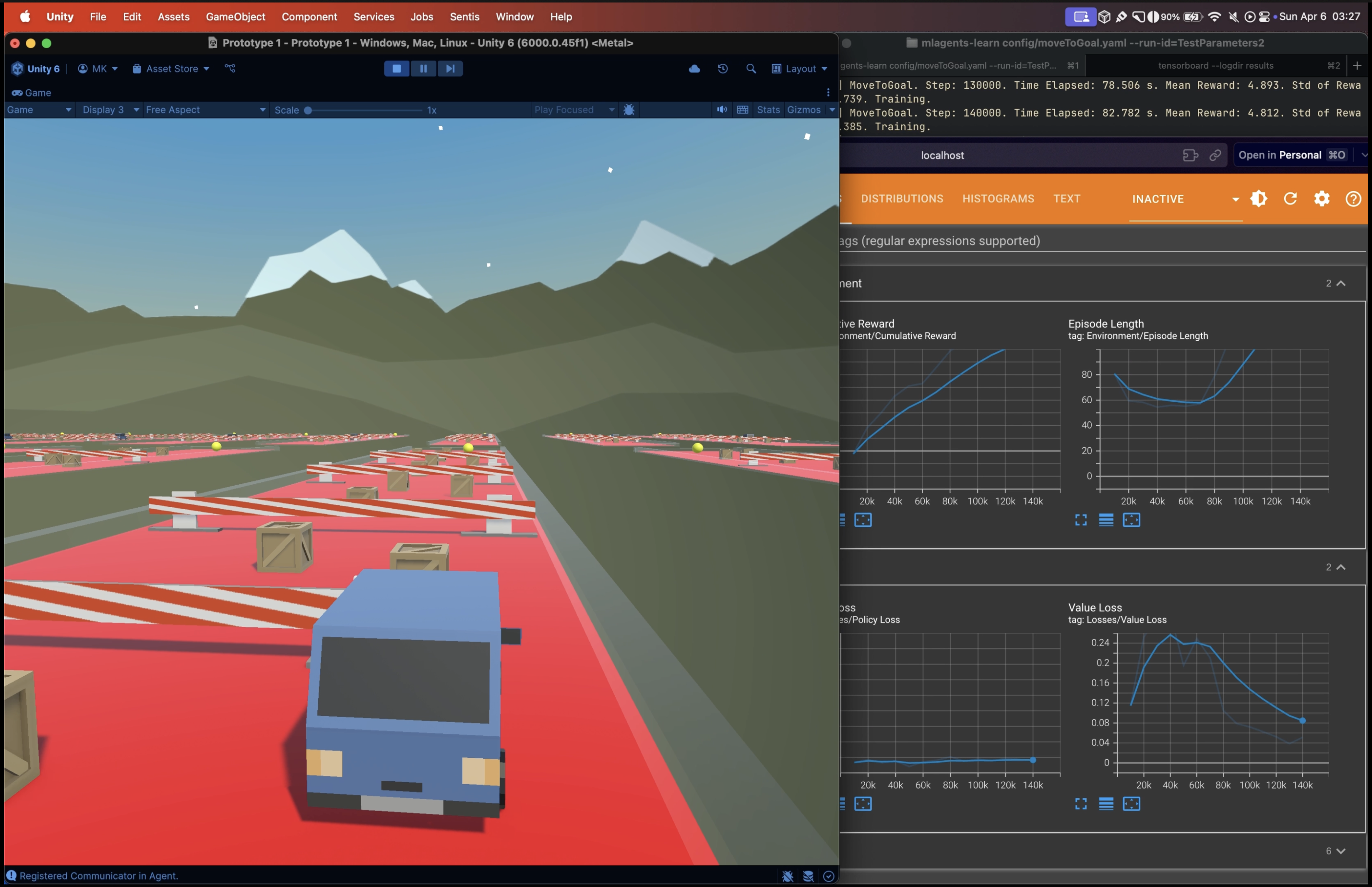The width and height of the screenshot is (1372, 887).
Task: Open the HISTOGRAMS tab in TensorBoard
Action: [998, 199]
